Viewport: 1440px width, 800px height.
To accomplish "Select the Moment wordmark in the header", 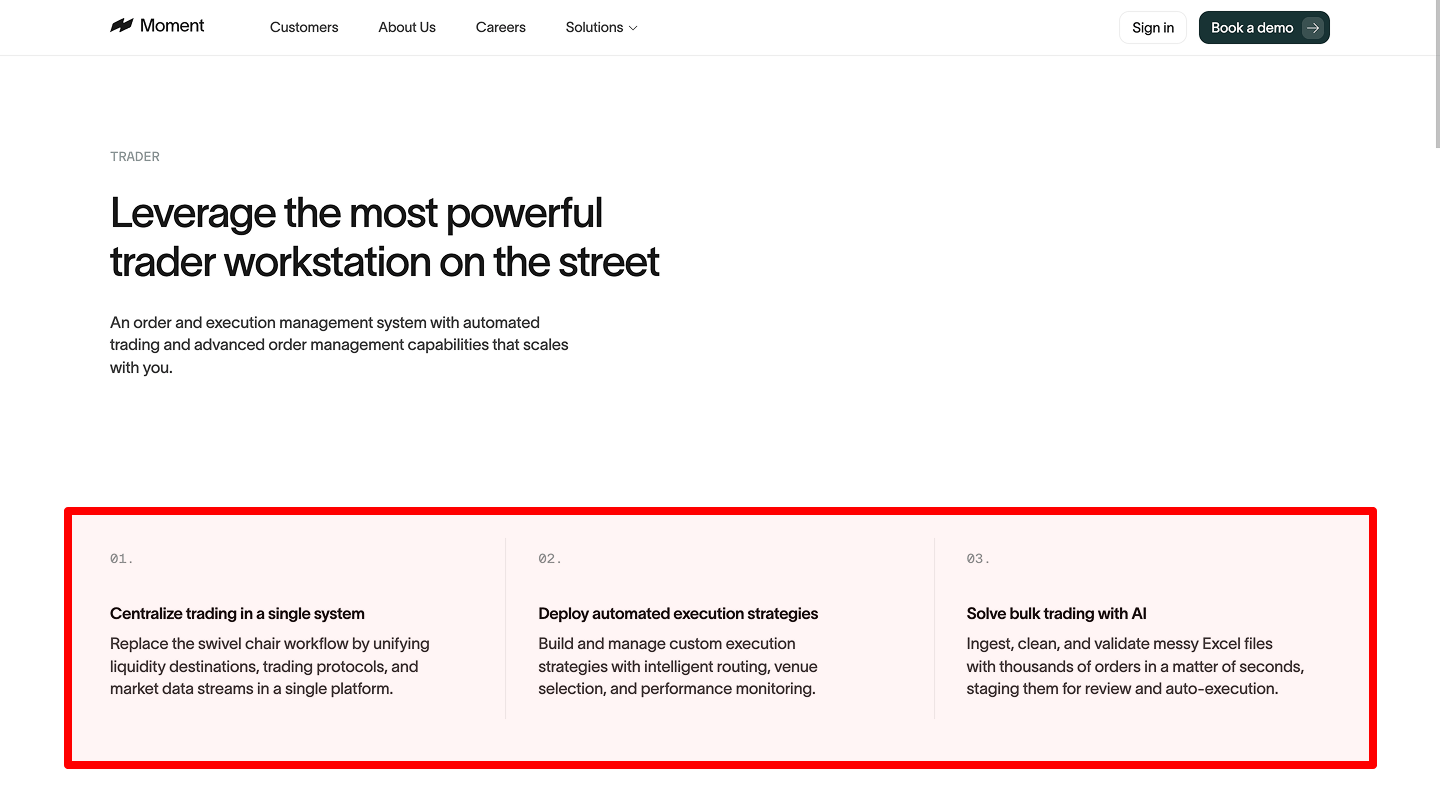I will coord(172,25).
